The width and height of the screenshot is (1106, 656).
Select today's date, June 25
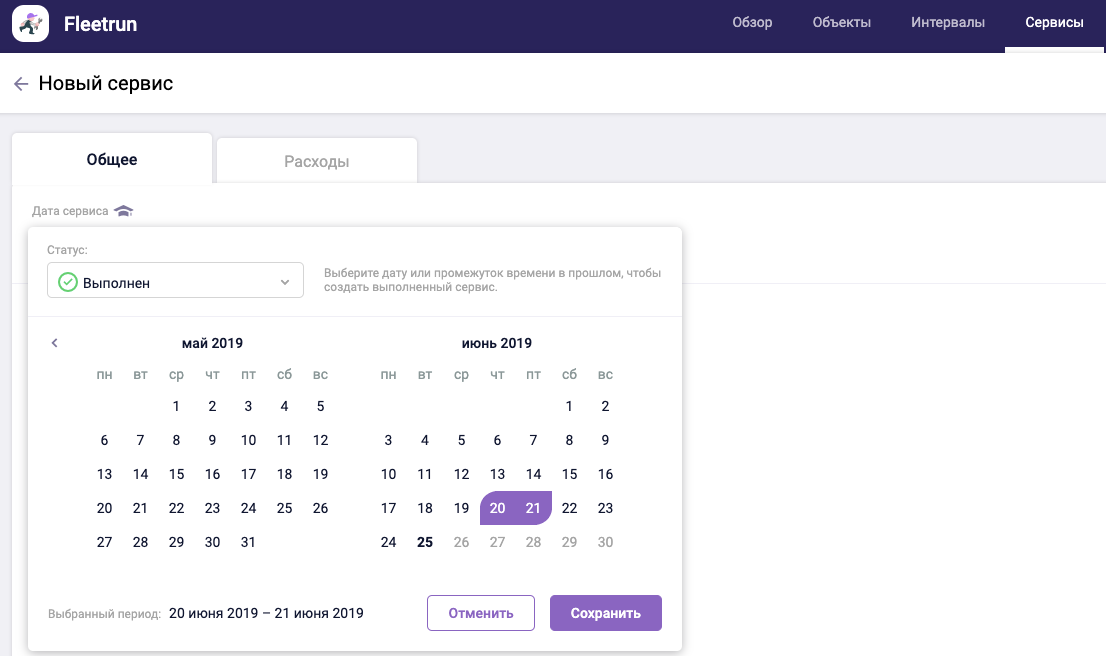coord(425,542)
